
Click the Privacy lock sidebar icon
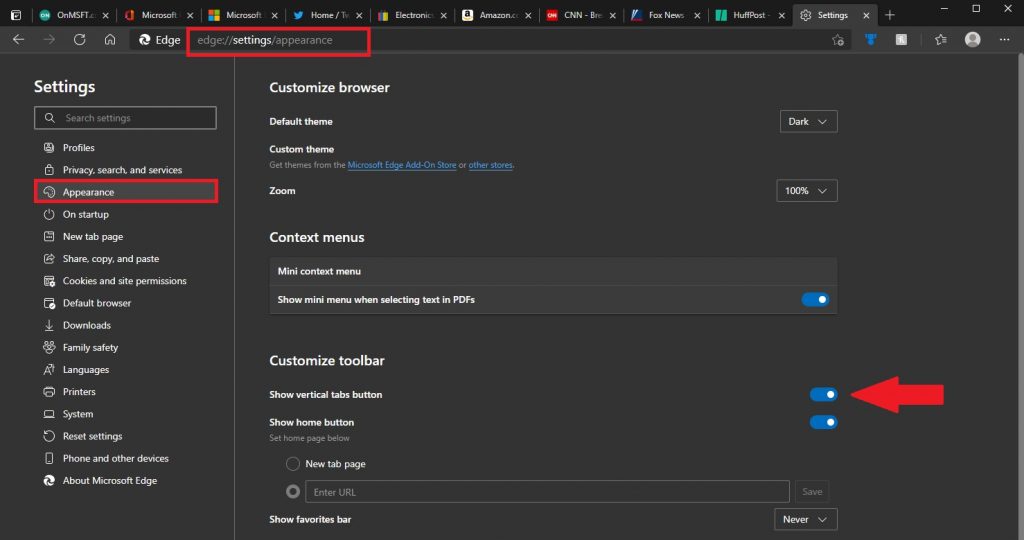click(49, 170)
